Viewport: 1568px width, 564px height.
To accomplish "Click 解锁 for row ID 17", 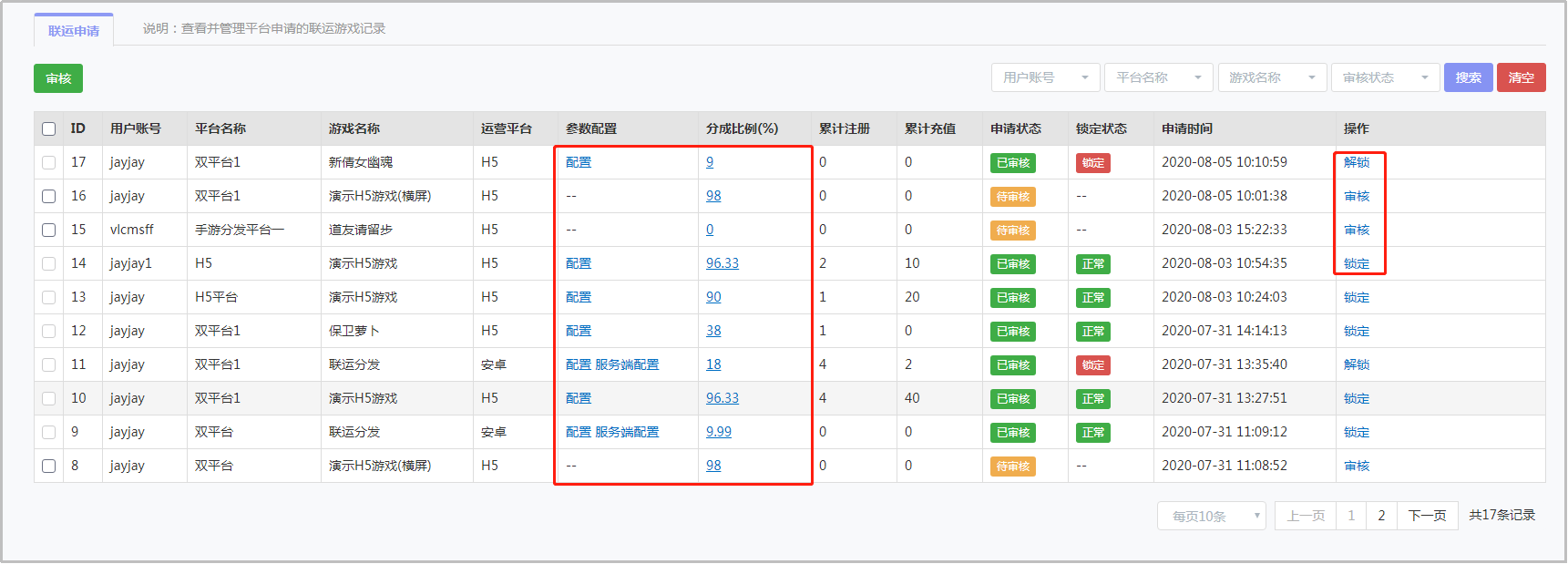I will [1357, 162].
